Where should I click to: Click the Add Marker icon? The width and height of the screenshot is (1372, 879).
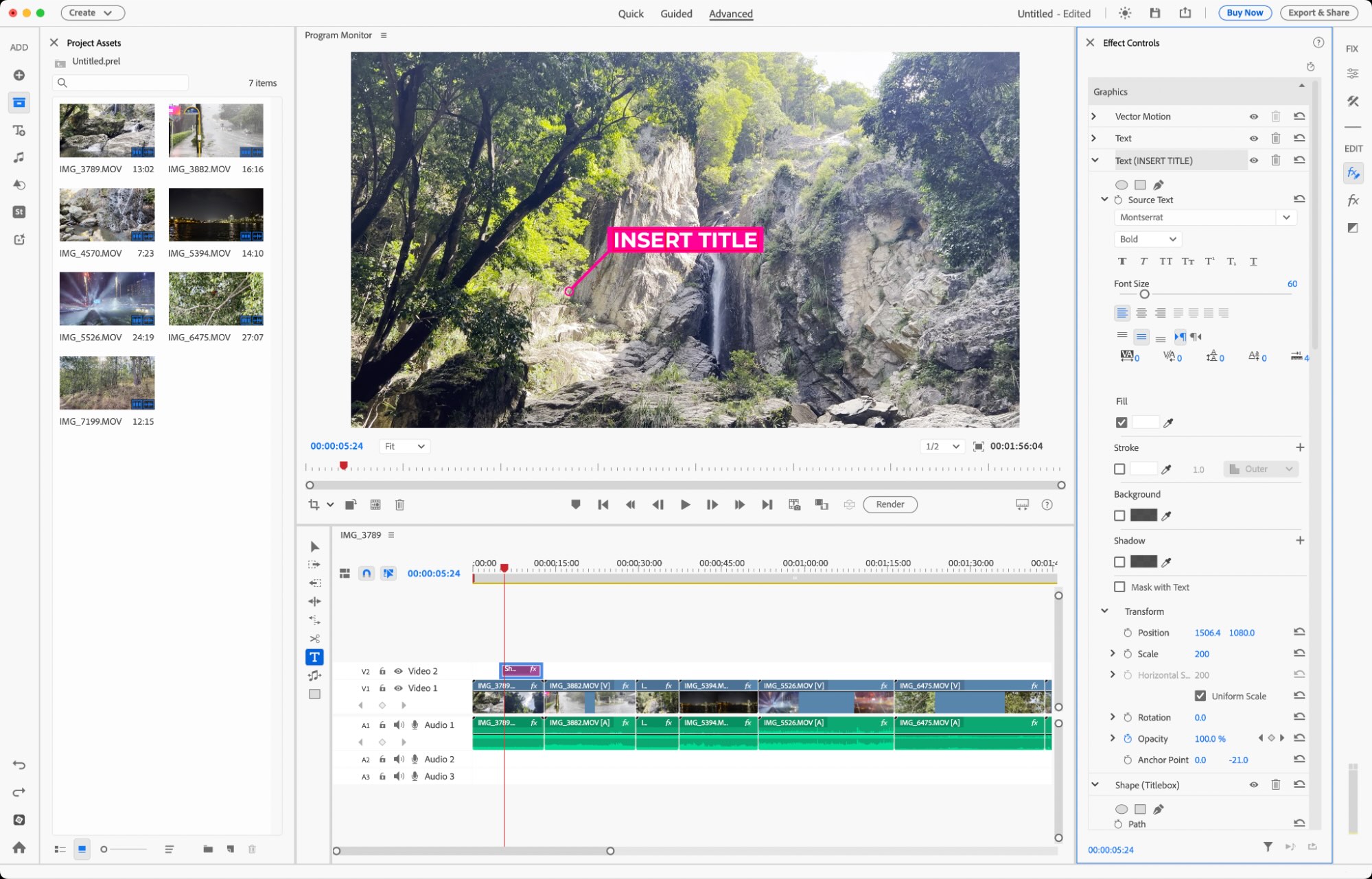pyautogui.click(x=576, y=504)
